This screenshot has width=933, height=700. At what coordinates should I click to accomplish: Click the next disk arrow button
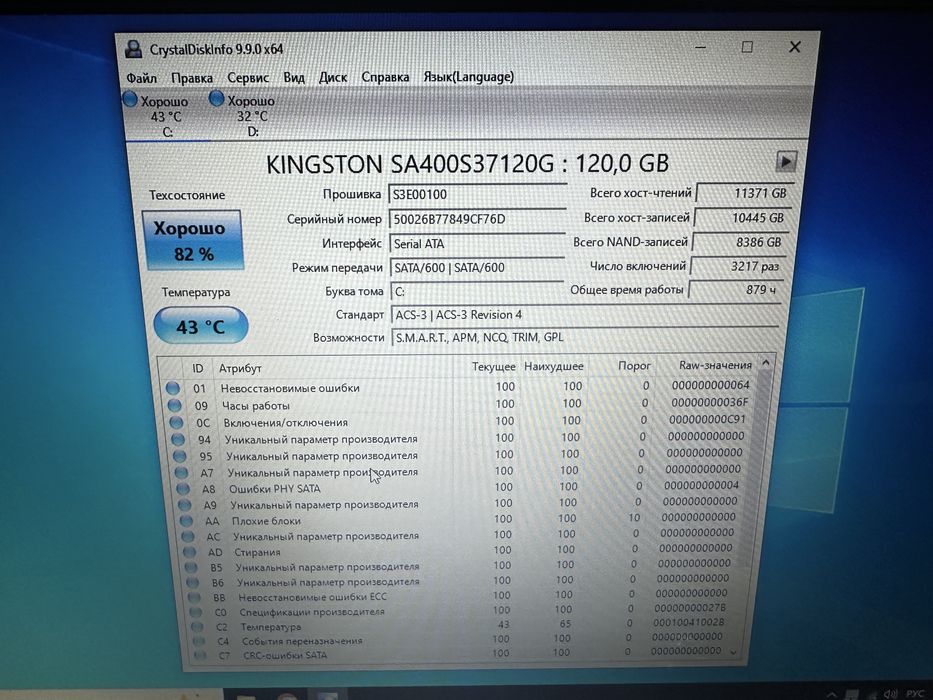[786, 161]
